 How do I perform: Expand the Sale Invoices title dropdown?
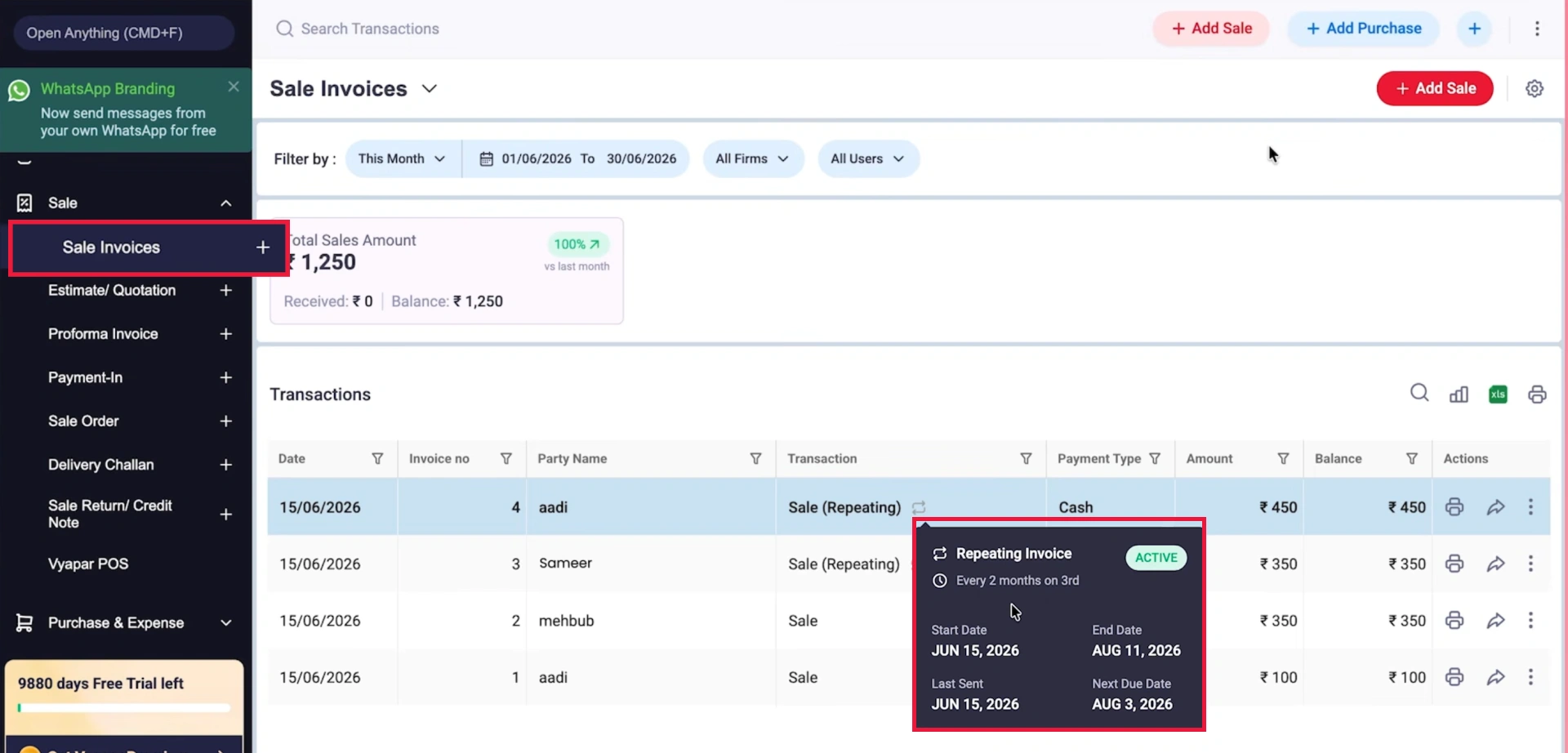[x=430, y=88]
